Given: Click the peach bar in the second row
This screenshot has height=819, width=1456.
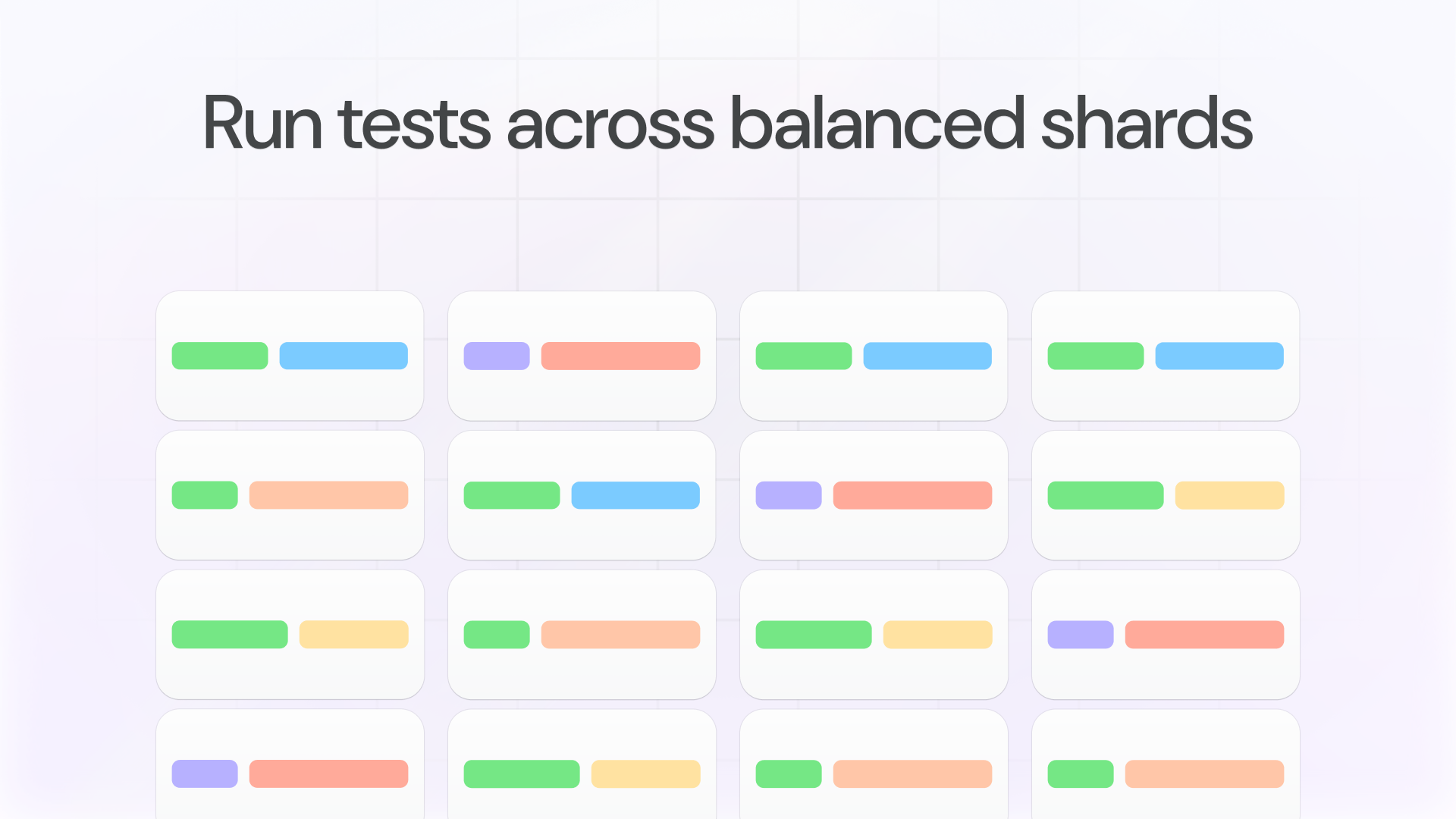Looking at the screenshot, I should point(328,495).
